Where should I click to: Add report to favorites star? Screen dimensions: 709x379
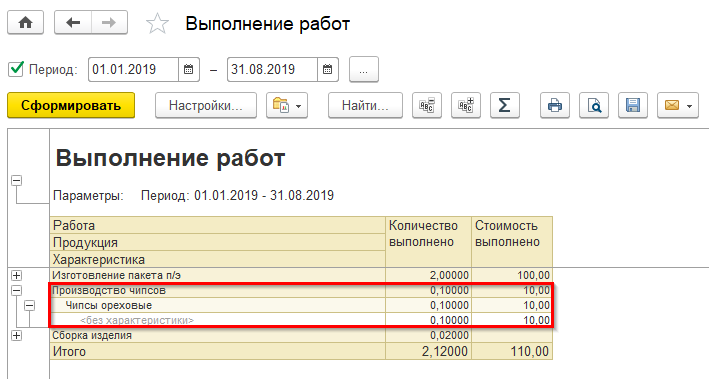coord(157,24)
